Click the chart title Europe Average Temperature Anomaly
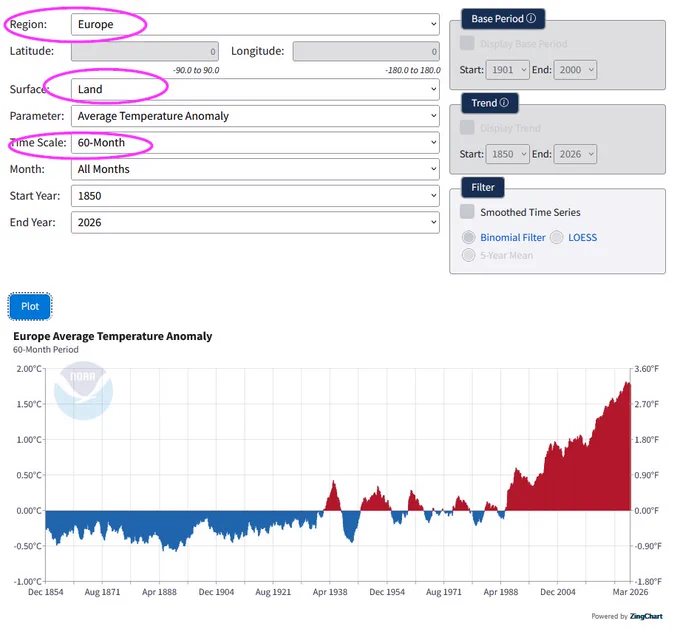The height and width of the screenshot is (629, 680). (x=113, y=336)
